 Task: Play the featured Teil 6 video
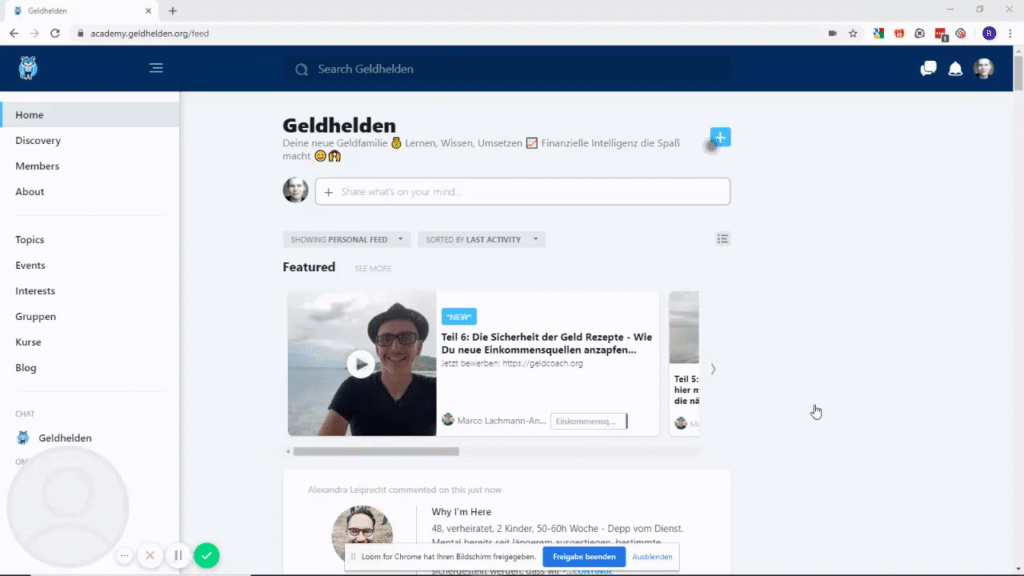click(x=360, y=364)
